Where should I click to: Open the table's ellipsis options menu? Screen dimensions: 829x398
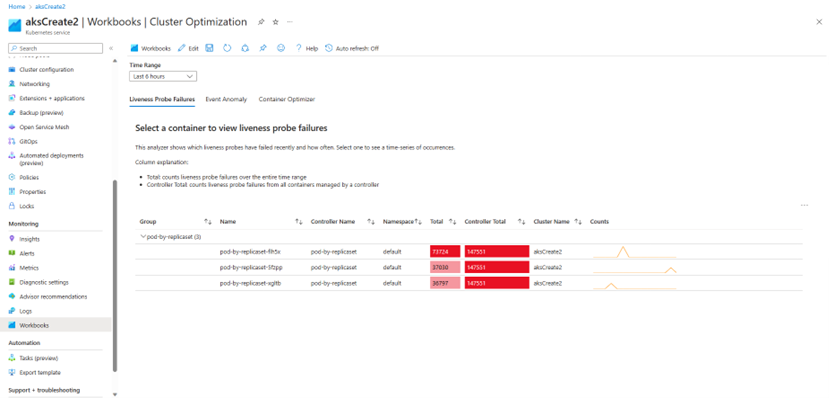pyautogui.click(x=804, y=205)
